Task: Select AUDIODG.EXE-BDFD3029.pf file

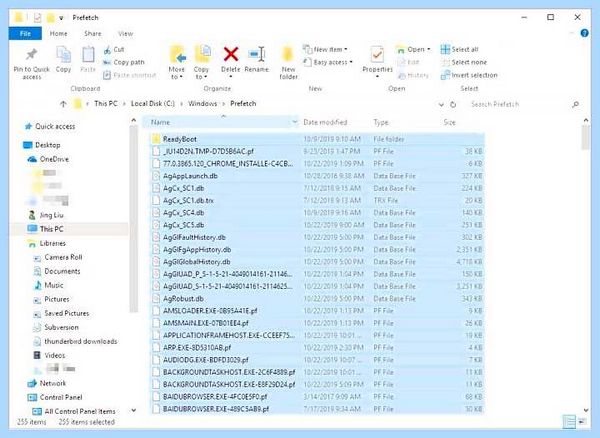Action: (x=317, y=360)
